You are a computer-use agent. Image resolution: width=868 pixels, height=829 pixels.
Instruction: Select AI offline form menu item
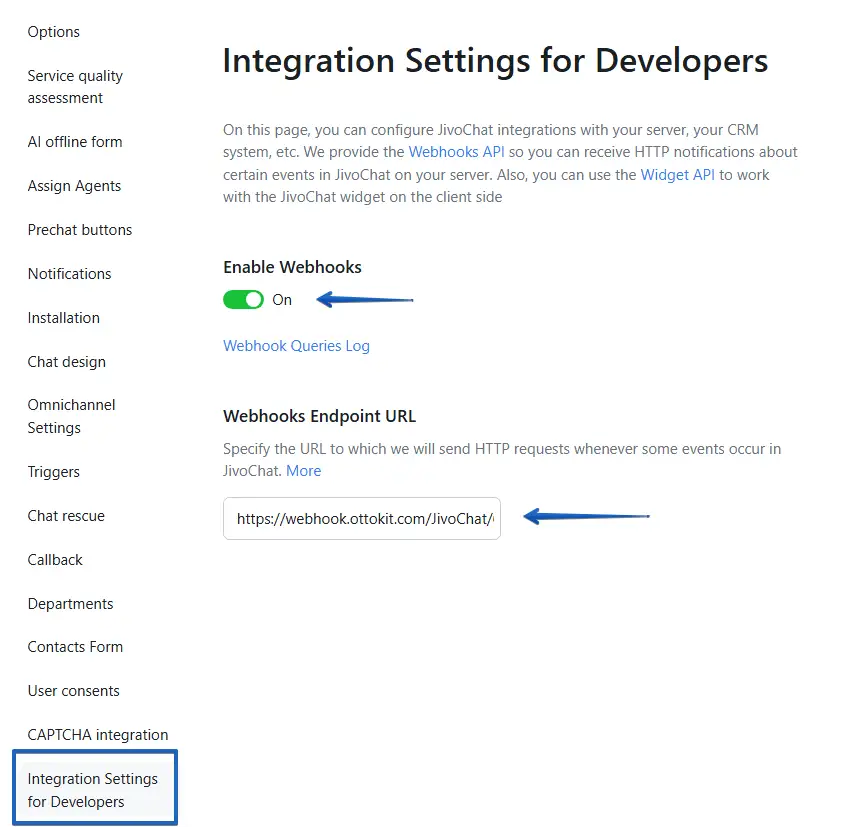pos(75,142)
